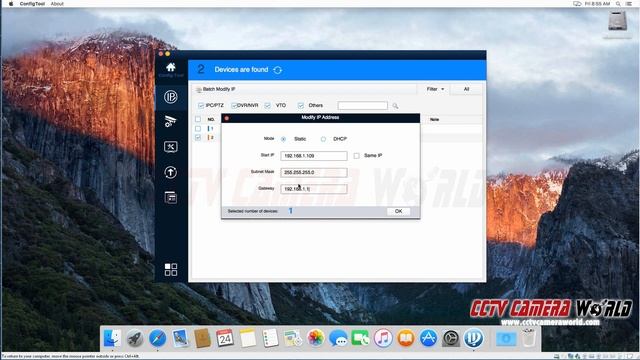640x360 pixels.
Task: Open Finder from the Dock
Action: click(112, 338)
